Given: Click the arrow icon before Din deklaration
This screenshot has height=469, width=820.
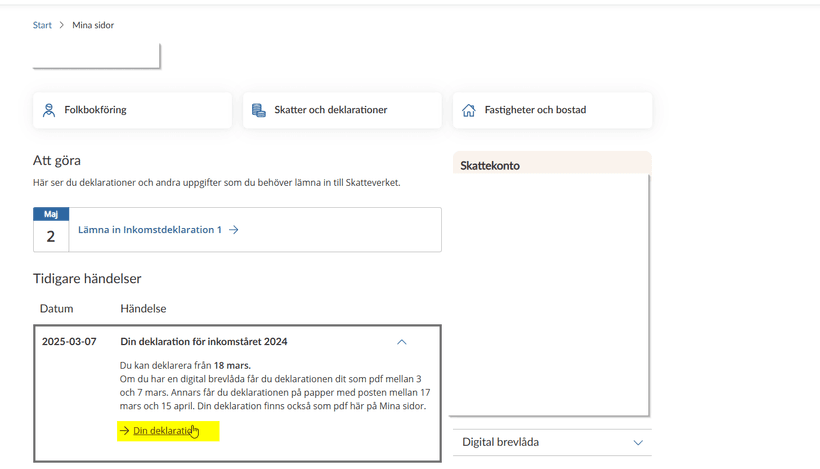Looking at the screenshot, I should 125,431.
